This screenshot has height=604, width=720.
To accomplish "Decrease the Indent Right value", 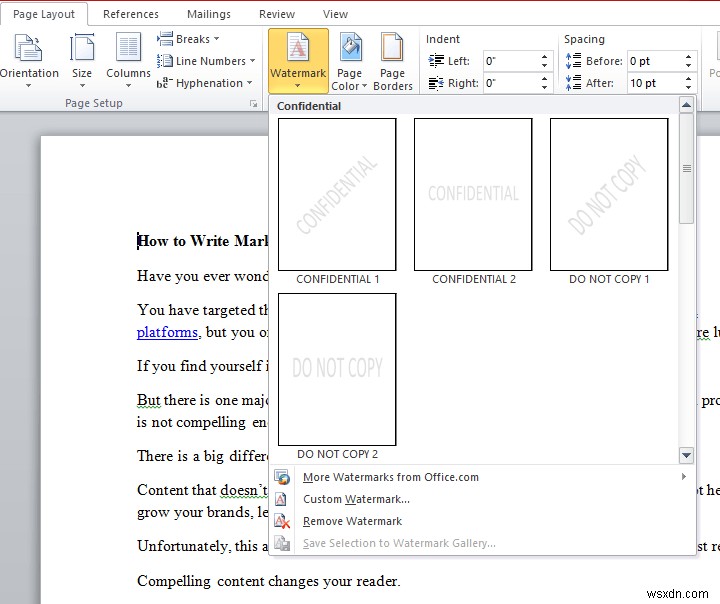I will click(x=544, y=88).
